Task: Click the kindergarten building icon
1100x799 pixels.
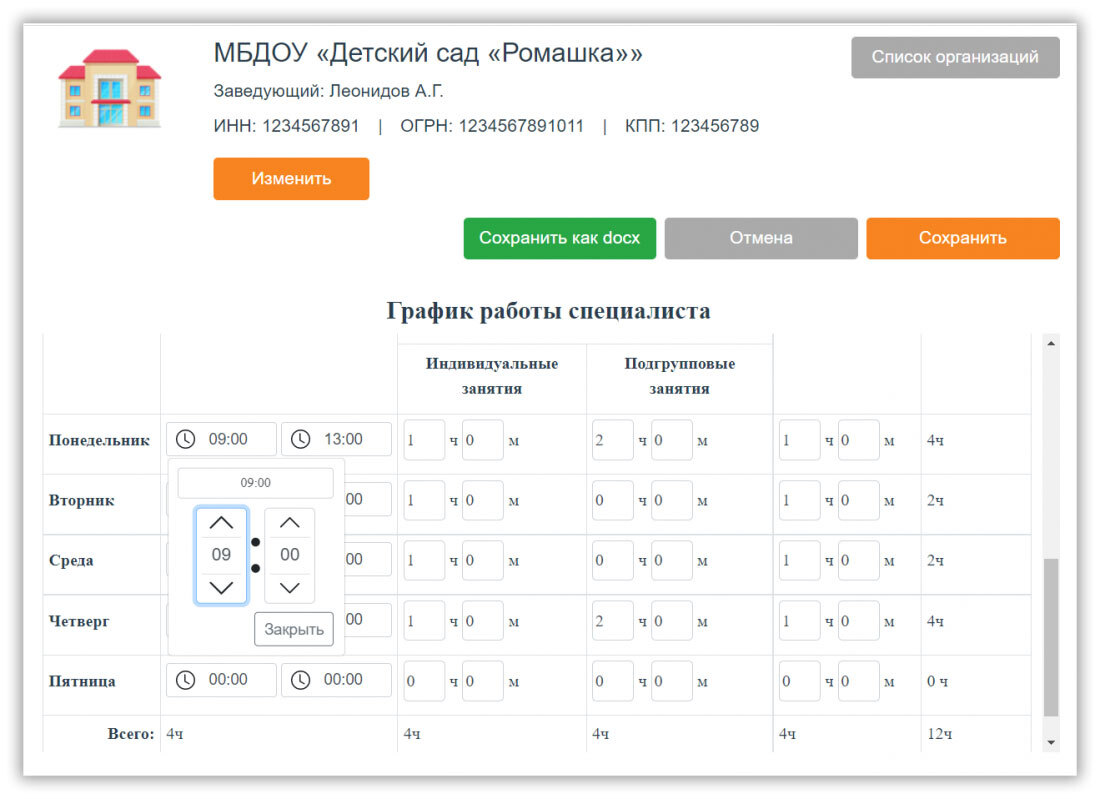Action: pyautogui.click(x=109, y=88)
